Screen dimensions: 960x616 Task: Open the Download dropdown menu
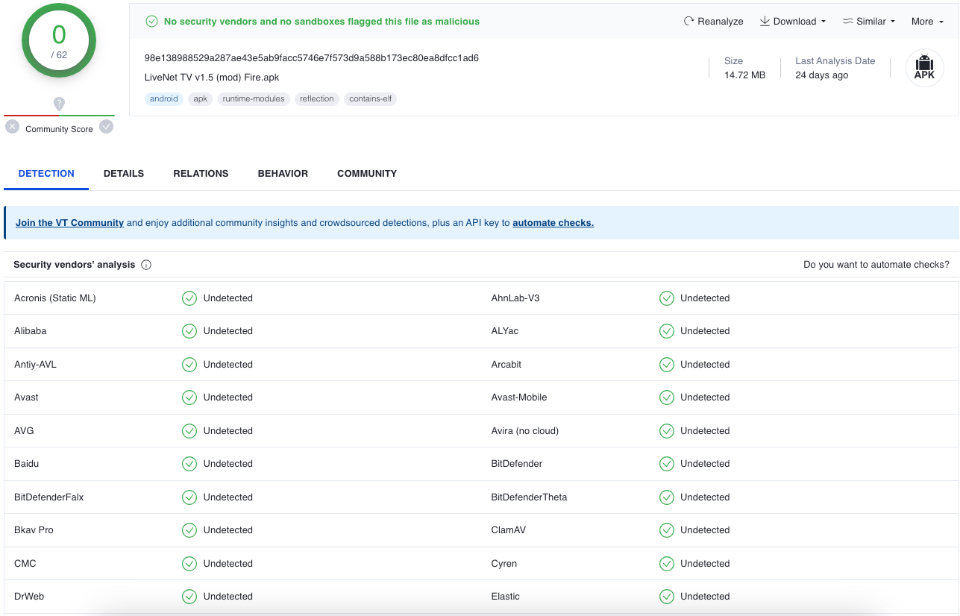pos(793,21)
